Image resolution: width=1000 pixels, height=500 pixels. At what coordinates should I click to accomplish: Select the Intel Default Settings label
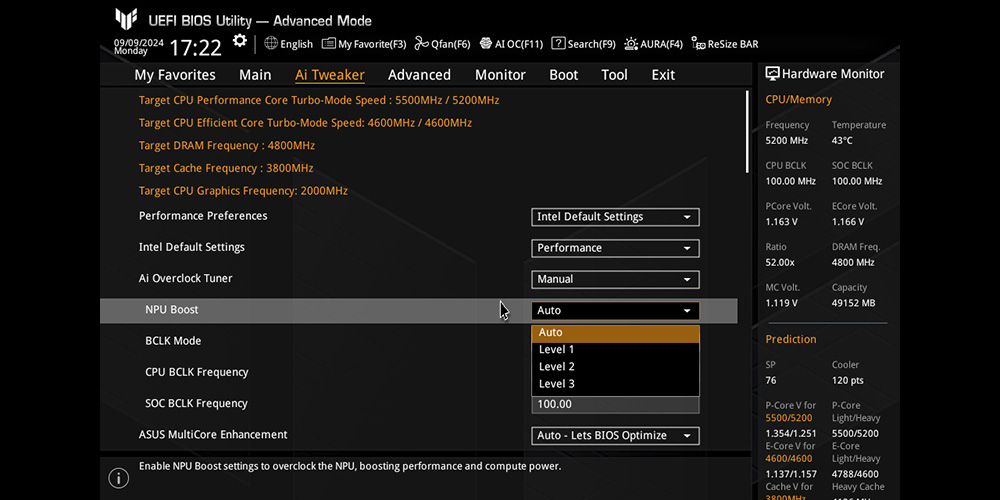[191, 247]
